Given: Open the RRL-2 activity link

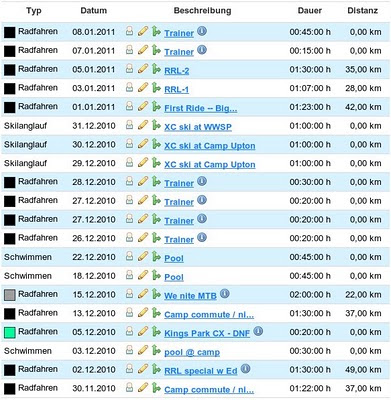Looking at the screenshot, I should pos(177,71).
